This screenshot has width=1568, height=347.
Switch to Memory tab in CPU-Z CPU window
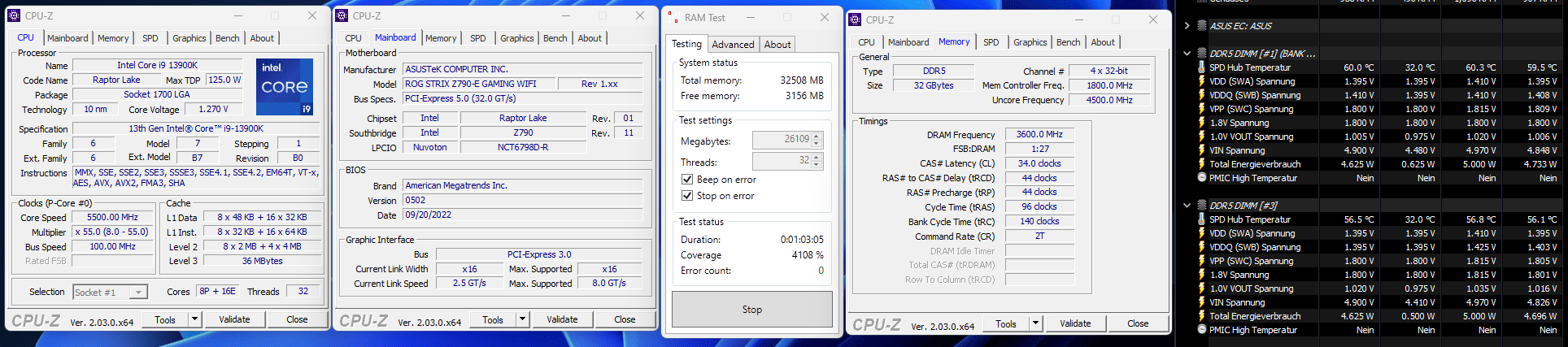[x=113, y=38]
